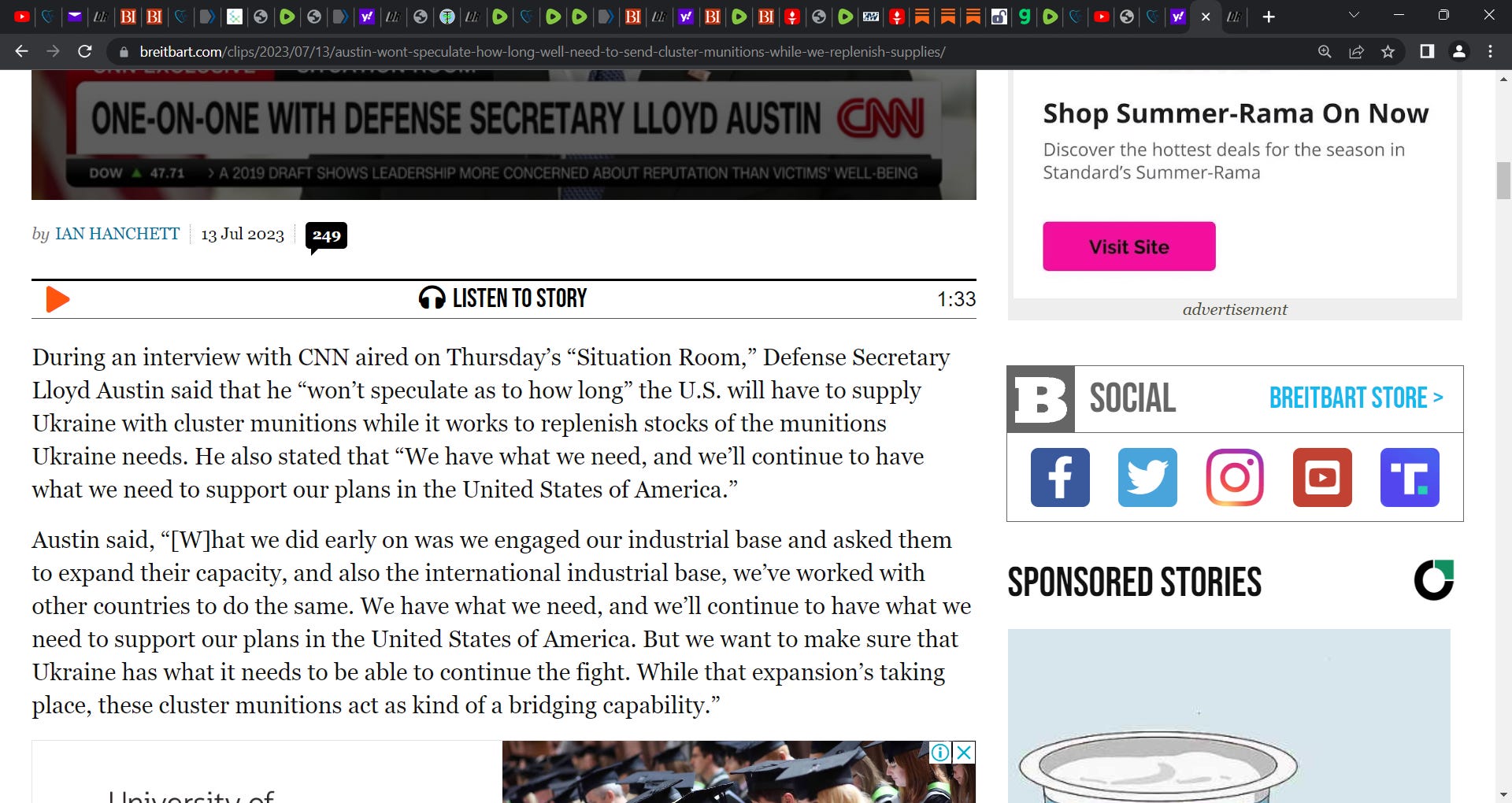
Task: Click the Breitbart B logo in Social box
Action: 1040,399
